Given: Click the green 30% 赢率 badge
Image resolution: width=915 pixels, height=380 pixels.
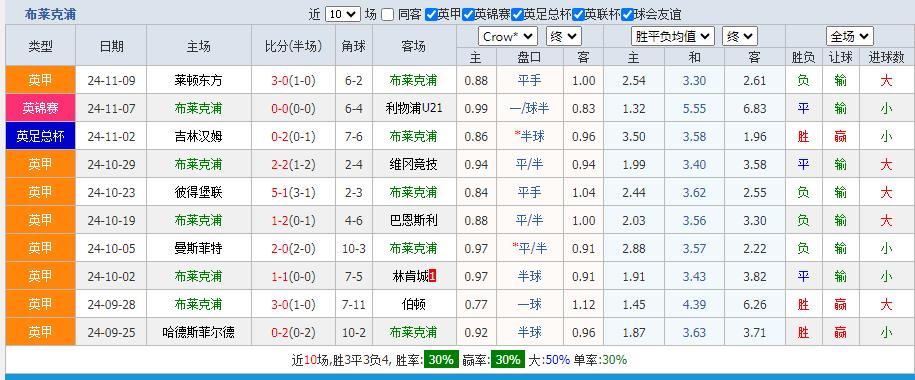Looking at the screenshot, I should 508,360.
